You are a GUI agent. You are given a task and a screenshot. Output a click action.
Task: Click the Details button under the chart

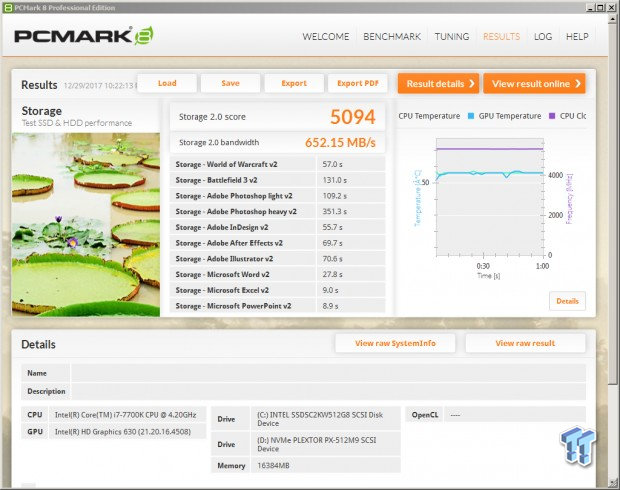[x=567, y=301]
